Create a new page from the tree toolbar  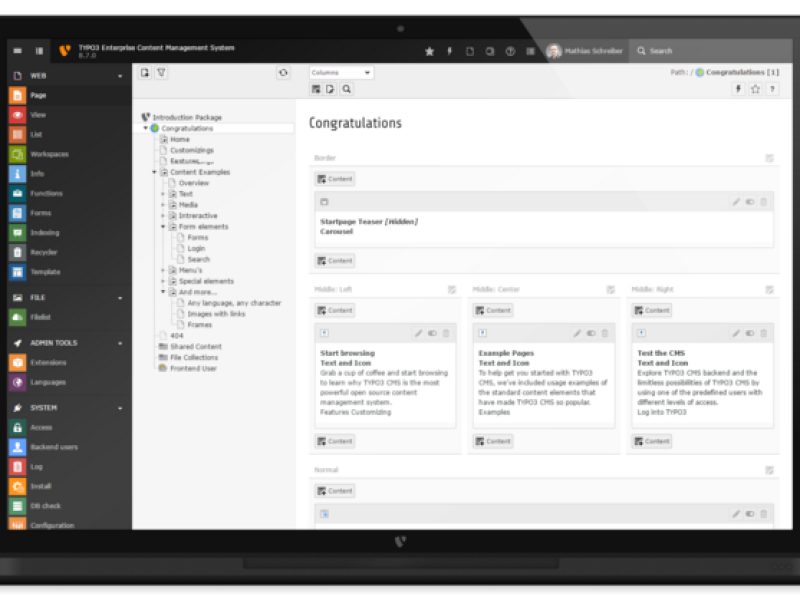(x=145, y=72)
